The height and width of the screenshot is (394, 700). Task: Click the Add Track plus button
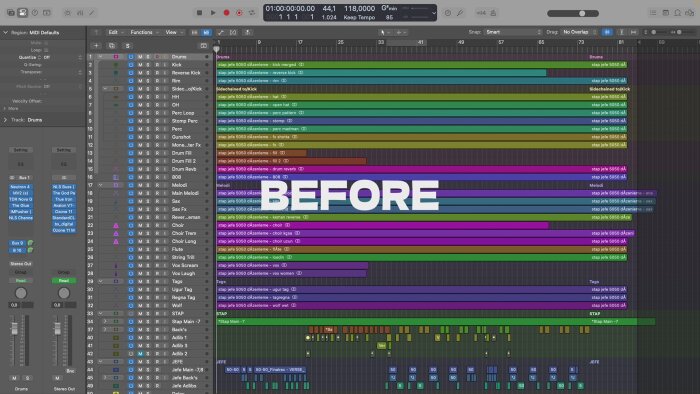96,46
